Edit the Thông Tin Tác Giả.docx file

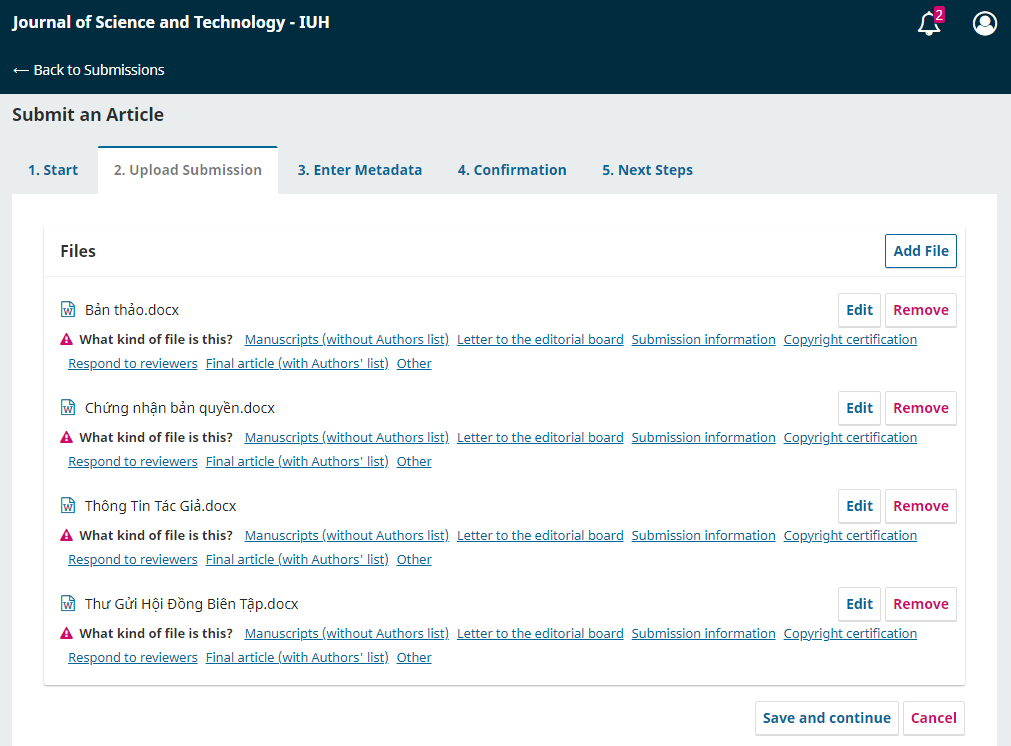point(859,506)
